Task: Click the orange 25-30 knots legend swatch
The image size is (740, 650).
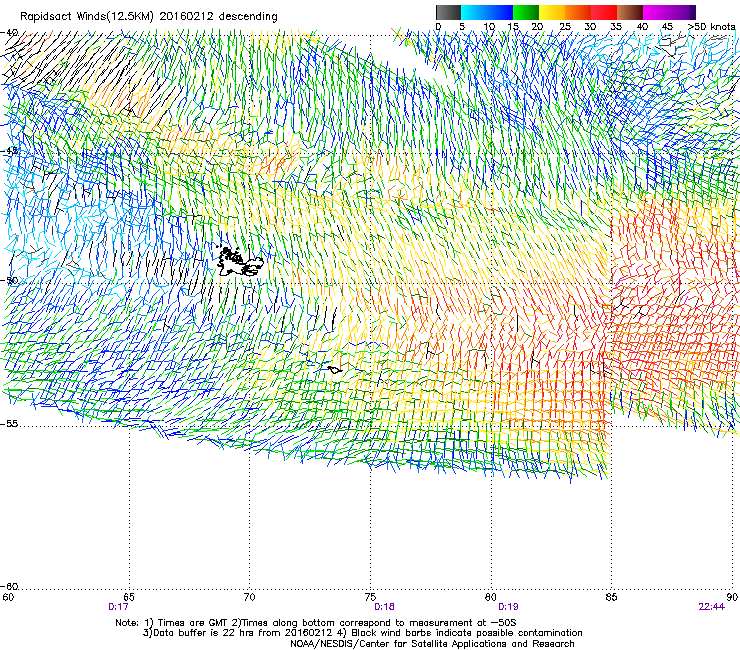Action: pos(578,12)
